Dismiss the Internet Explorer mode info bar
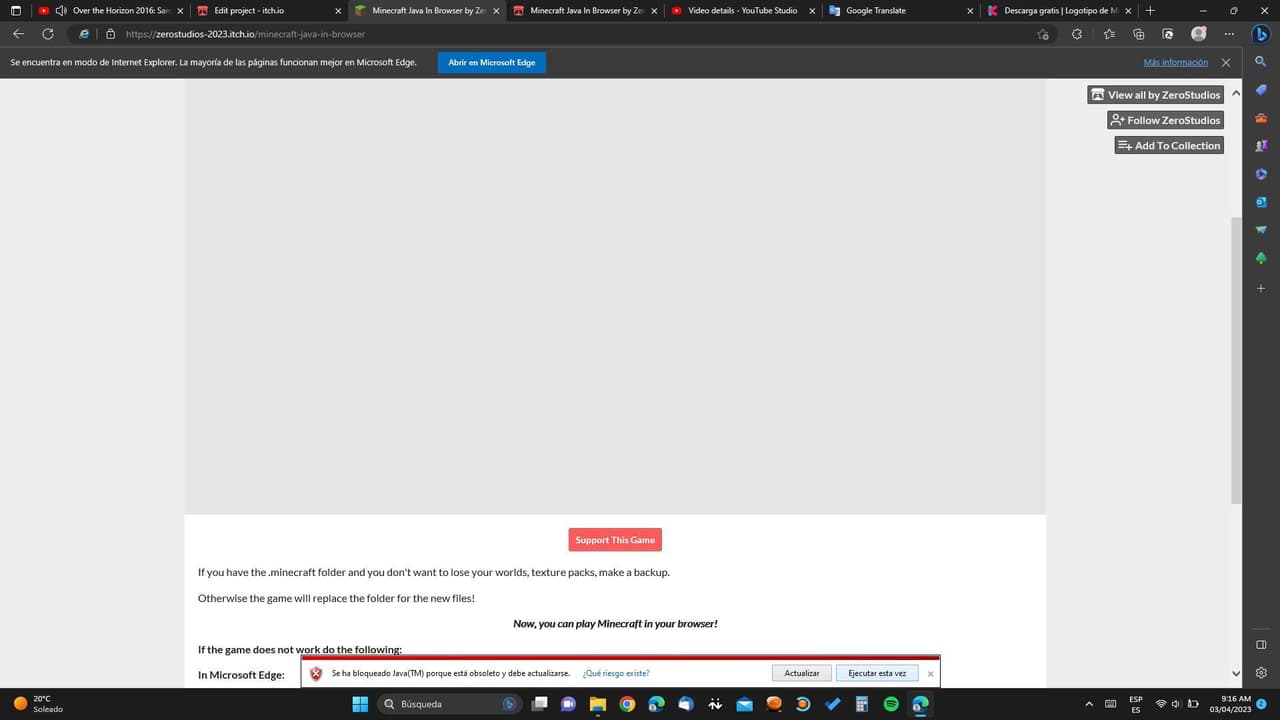 pyautogui.click(x=1226, y=62)
